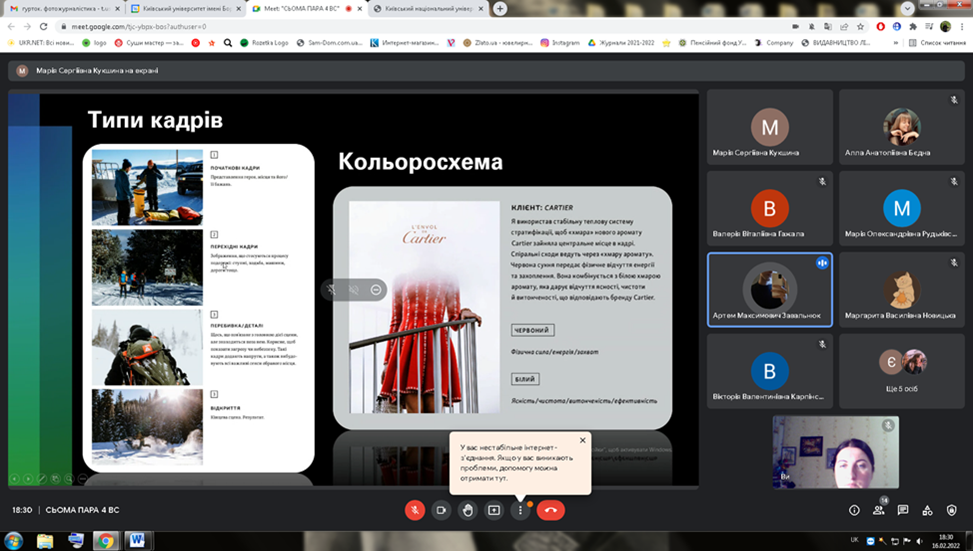Open the chat with everyone panel
Screen dimensions: 973x551
click(903, 510)
